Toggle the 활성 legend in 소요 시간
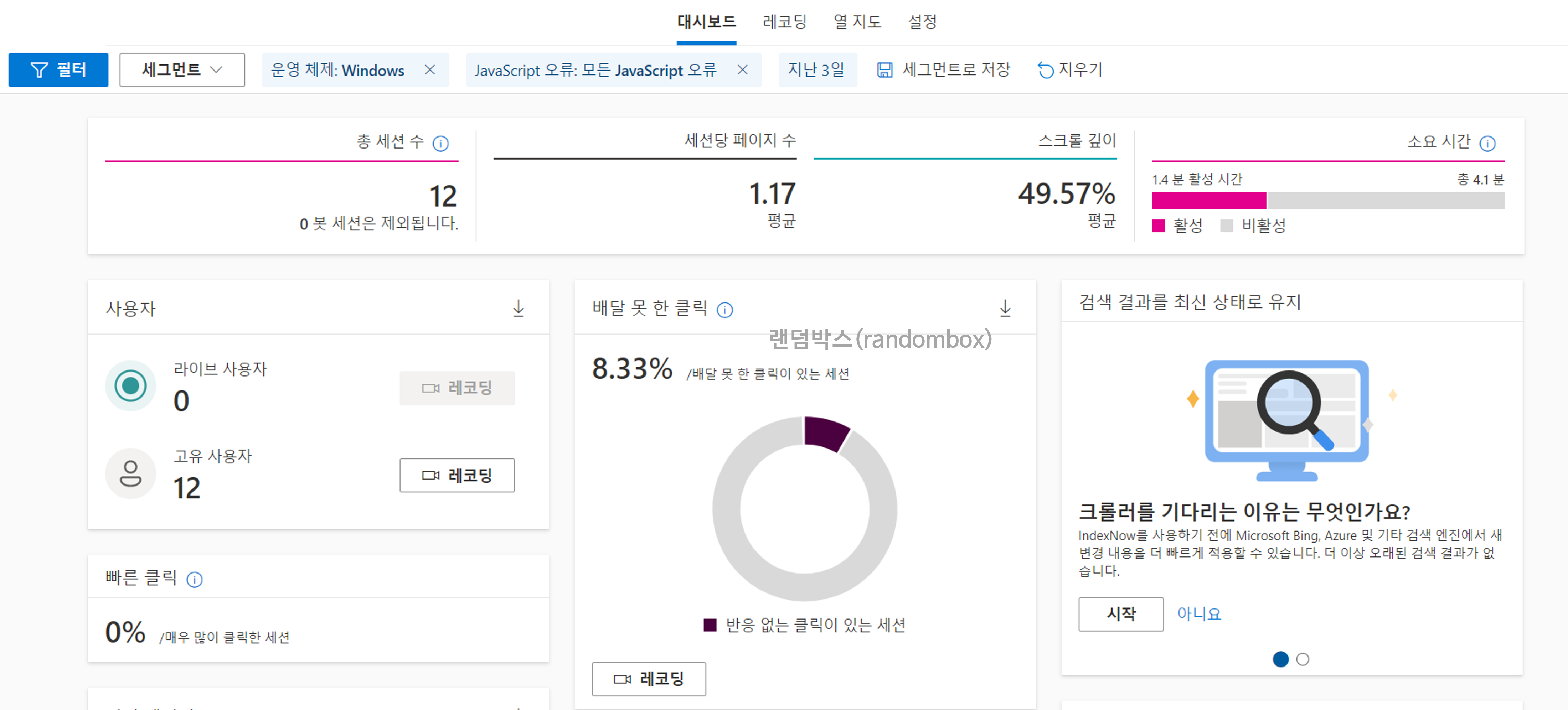 click(1177, 225)
